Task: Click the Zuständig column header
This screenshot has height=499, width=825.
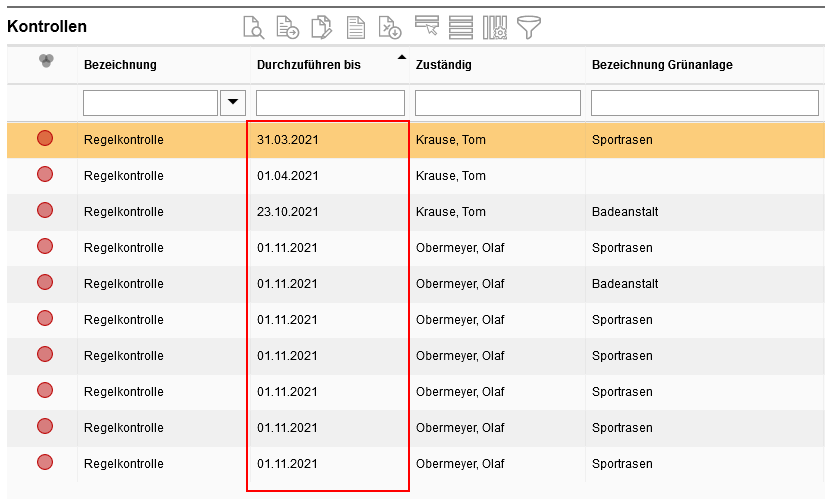Action: tap(443, 65)
